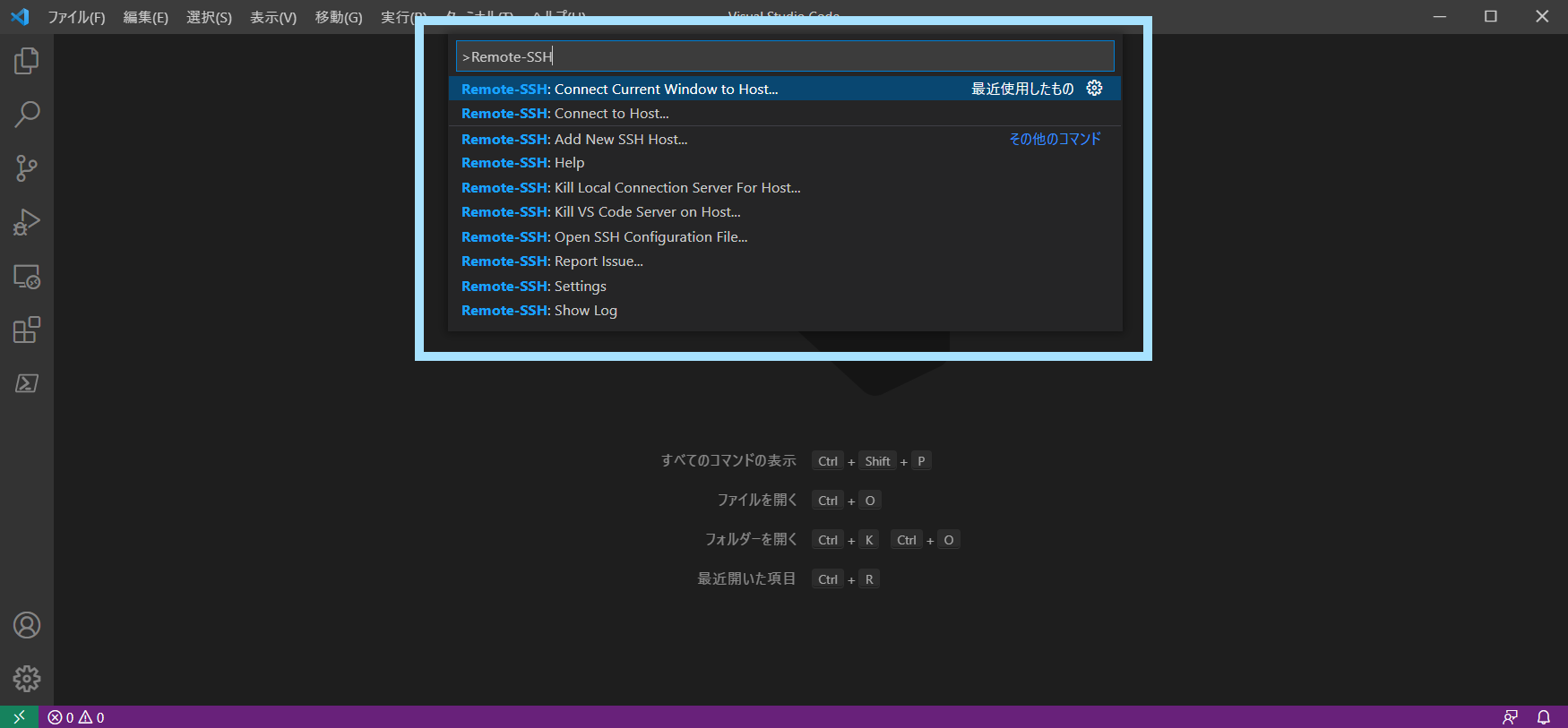Open the 選択(S) menu
This screenshot has width=1568, height=728.
tap(209, 17)
